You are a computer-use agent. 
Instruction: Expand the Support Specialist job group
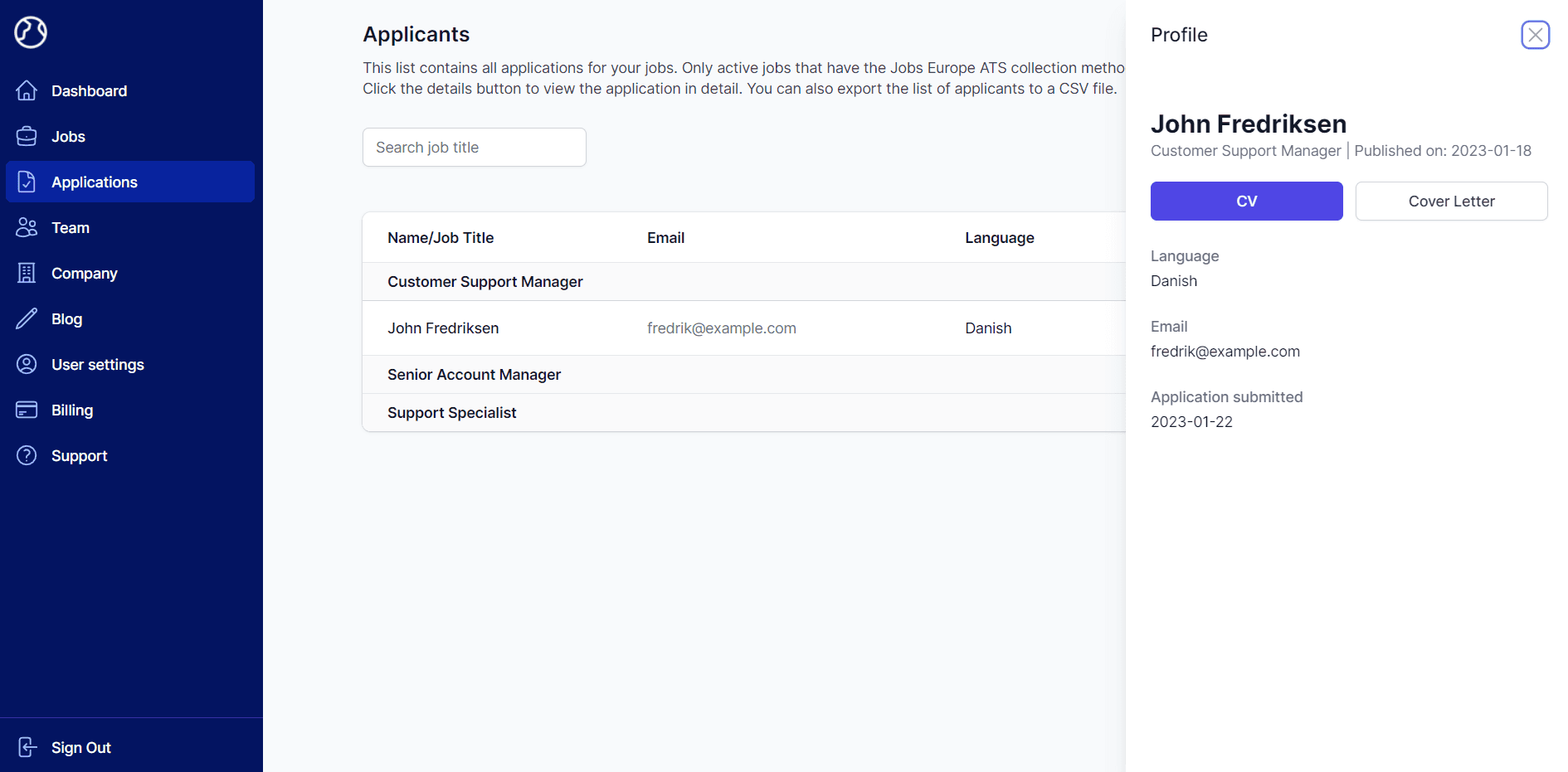(x=451, y=413)
